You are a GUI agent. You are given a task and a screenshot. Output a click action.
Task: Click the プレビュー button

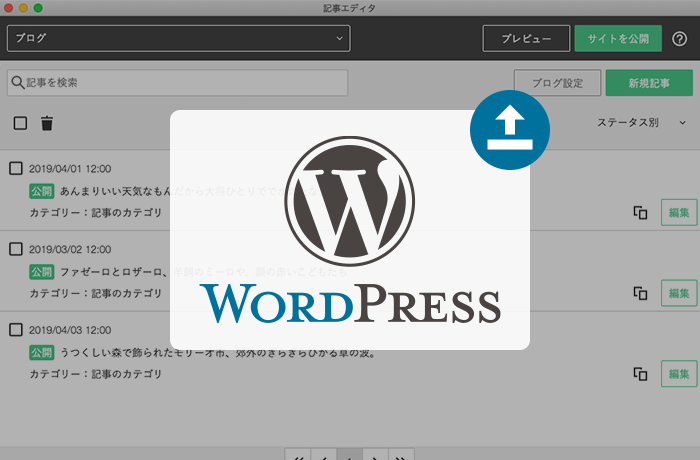(526, 38)
